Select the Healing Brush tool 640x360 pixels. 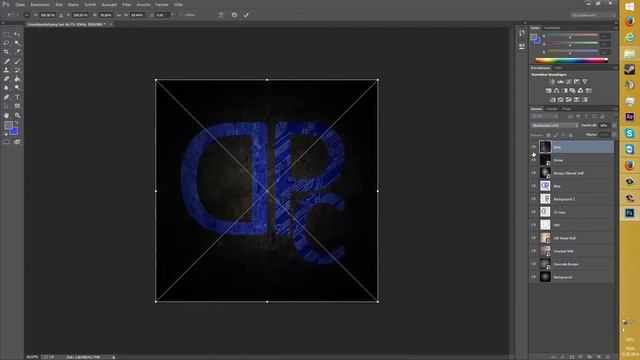6,61
